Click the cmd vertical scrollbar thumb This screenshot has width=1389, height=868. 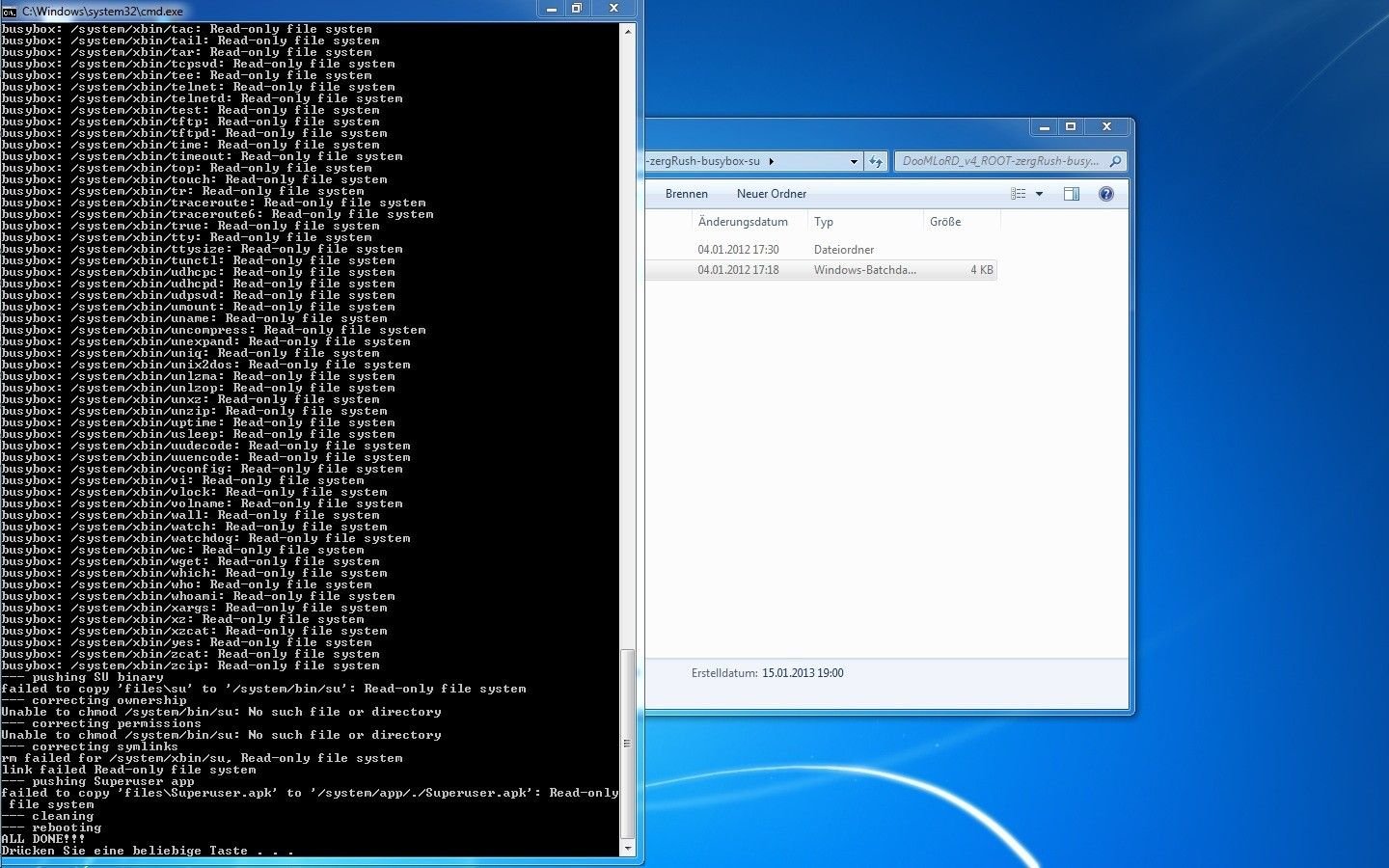[x=628, y=743]
